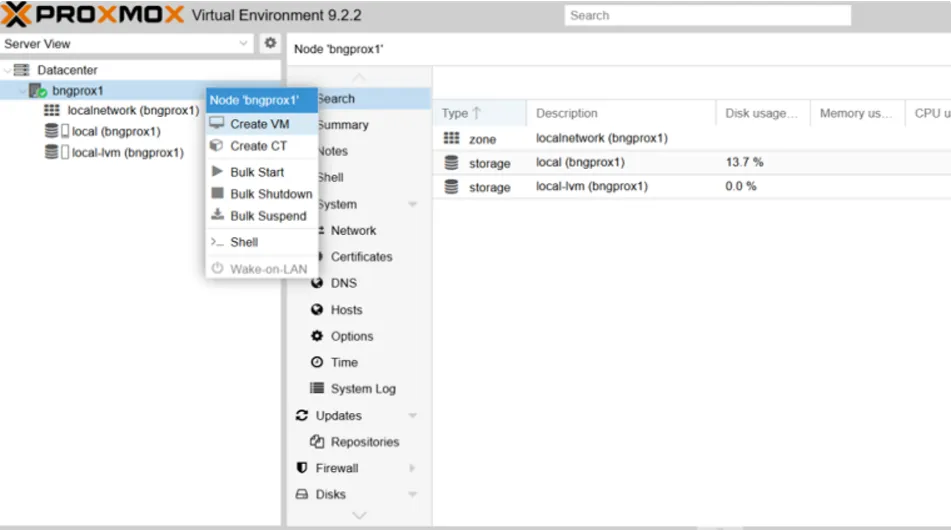
Task: Click the Repositories copy icon
Action: 317,441
